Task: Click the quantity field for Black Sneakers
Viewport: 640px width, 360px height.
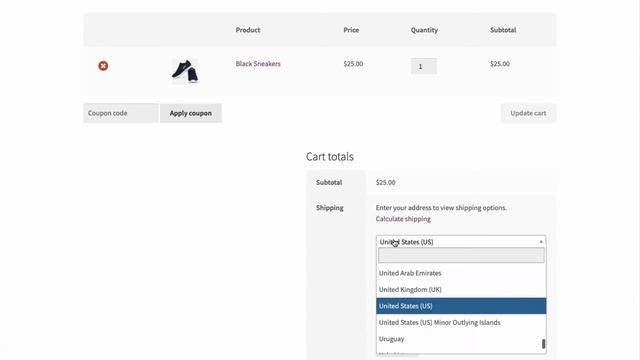Action: tap(424, 66)
